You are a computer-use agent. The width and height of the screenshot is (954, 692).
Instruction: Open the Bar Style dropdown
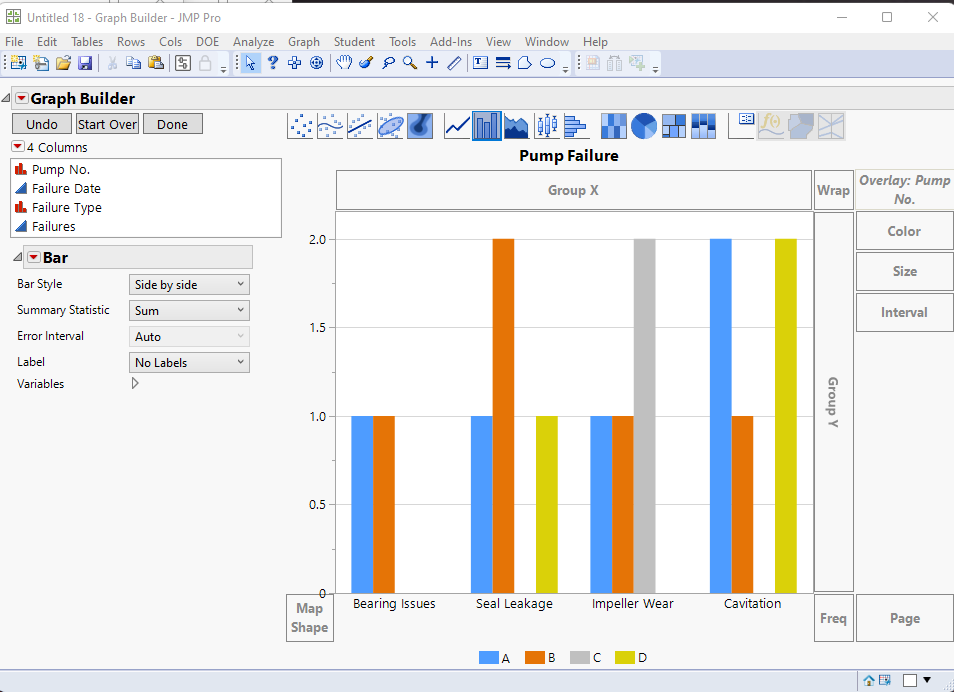click(x=189, y=285)
